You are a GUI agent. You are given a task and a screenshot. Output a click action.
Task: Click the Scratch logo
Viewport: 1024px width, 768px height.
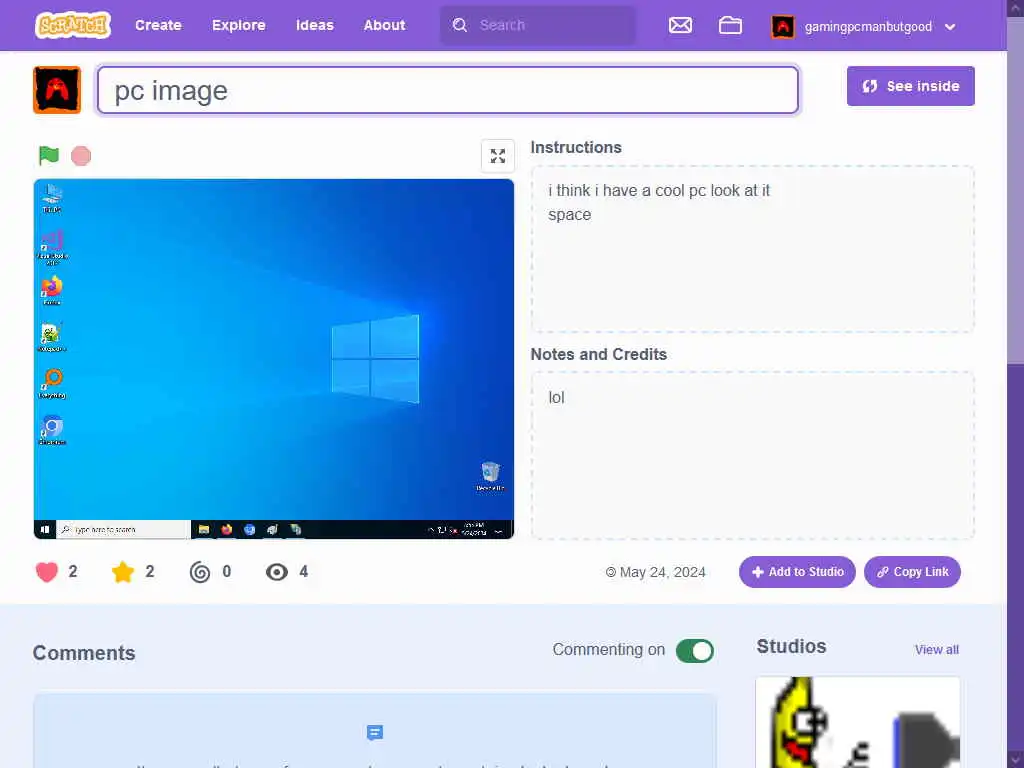(72, 25)
